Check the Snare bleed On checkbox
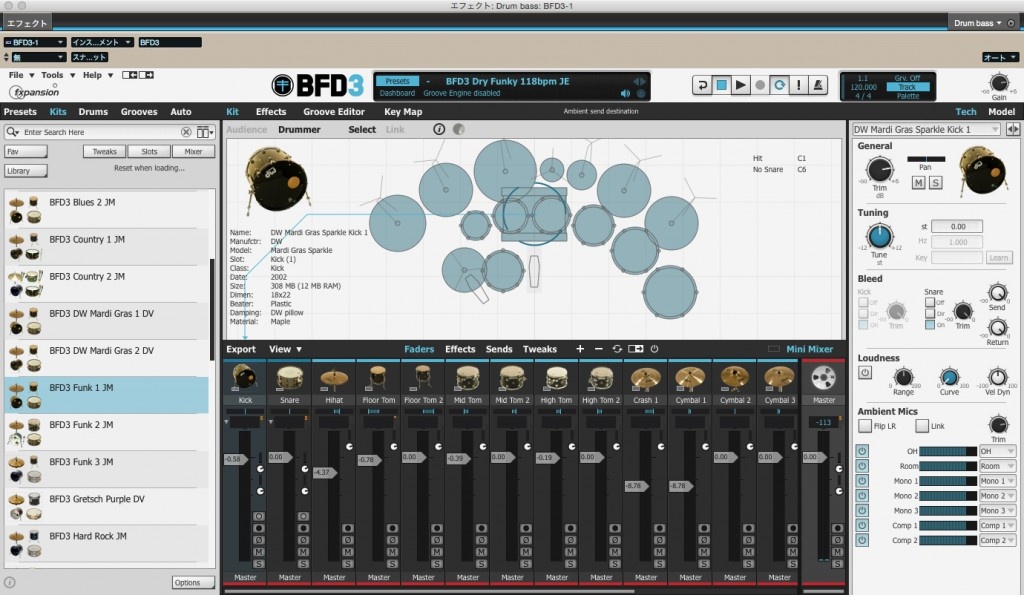 [929, 325]
